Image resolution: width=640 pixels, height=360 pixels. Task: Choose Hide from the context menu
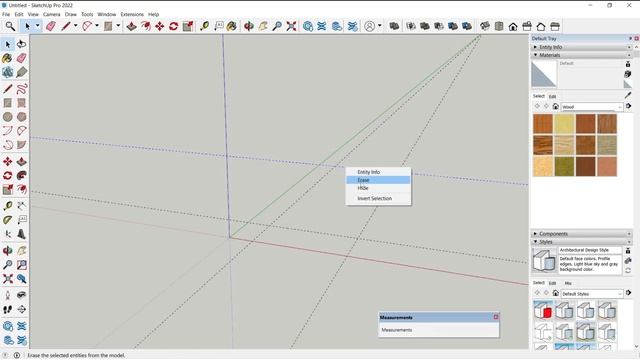(378, 188)
